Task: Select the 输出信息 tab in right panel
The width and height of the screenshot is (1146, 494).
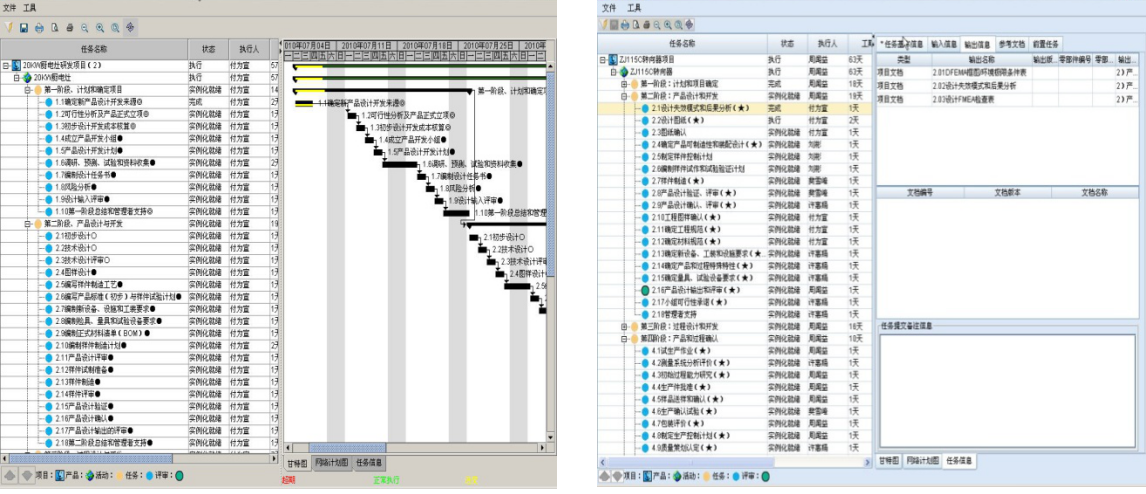Action: point(976,44)
